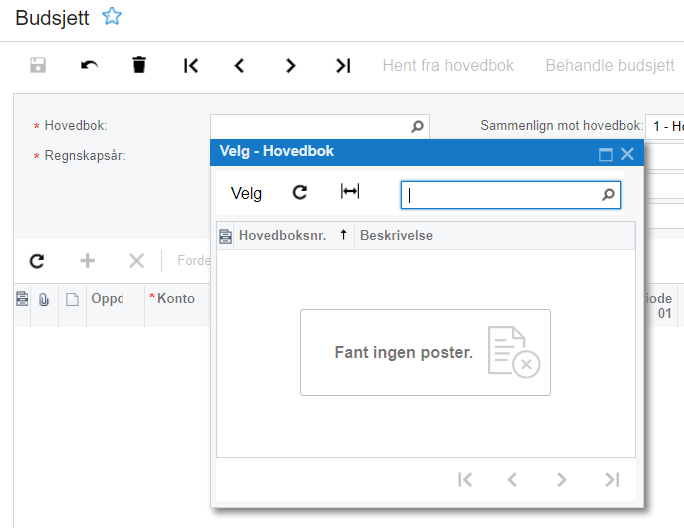684x528 pixels.
Task: Close the Velg - Hovedbok dialog
Action: pyautogui.click(x=627, y=154)
